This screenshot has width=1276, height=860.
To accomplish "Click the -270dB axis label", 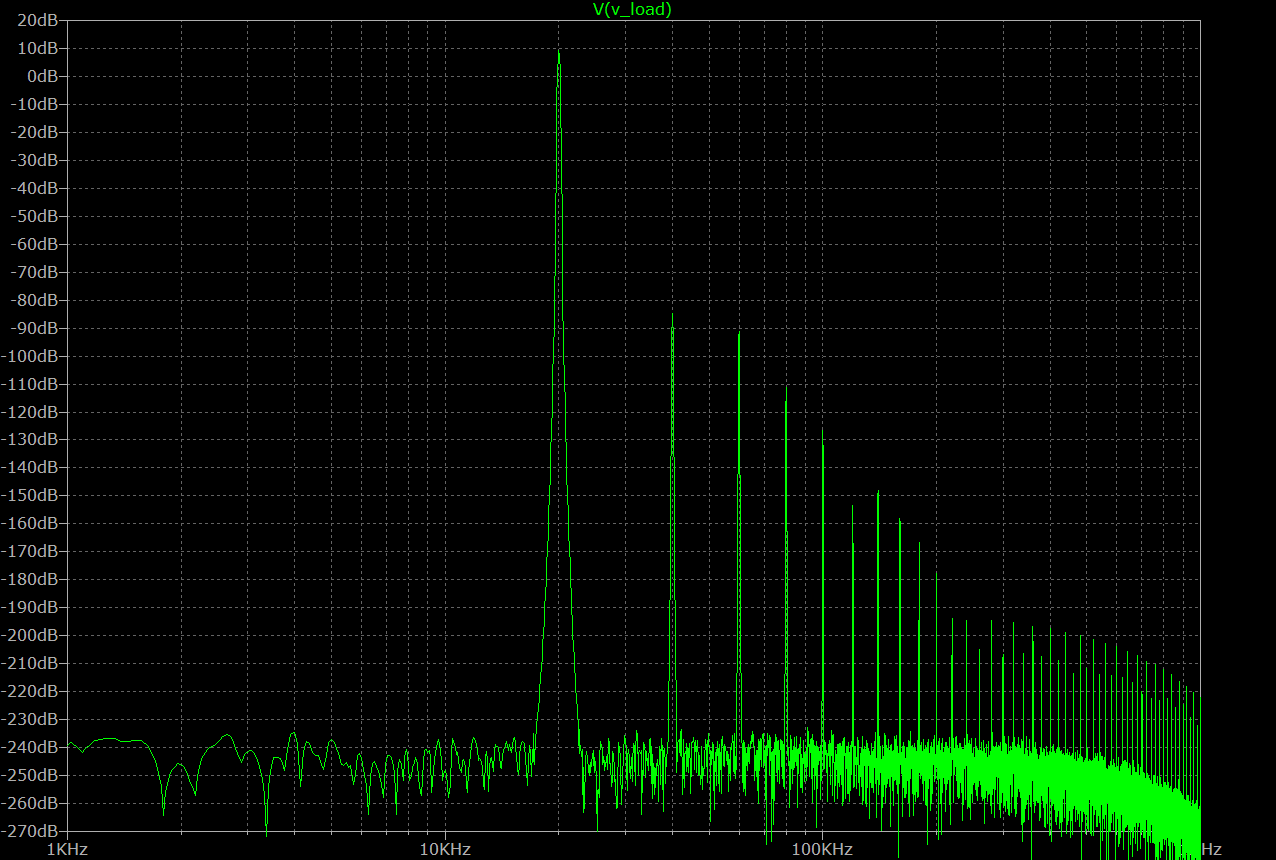I will 31,831.
